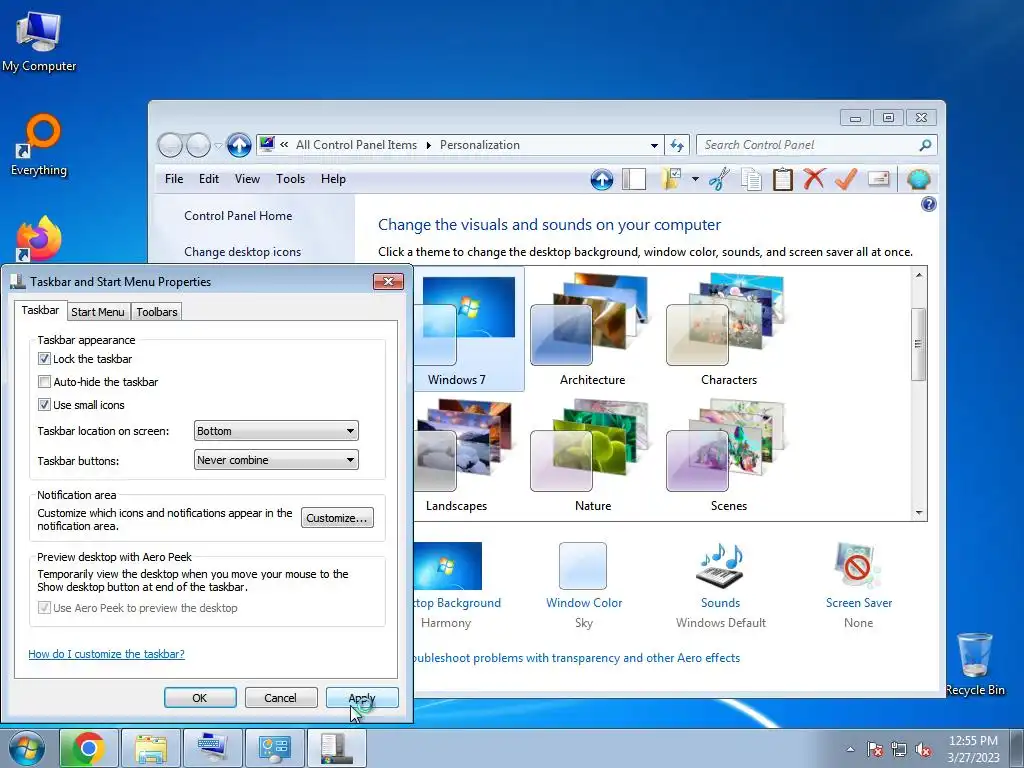This screenshot has height=768, width=1024.
Task: Open the blue Help question mark
Action: click(x=928, y=204)
